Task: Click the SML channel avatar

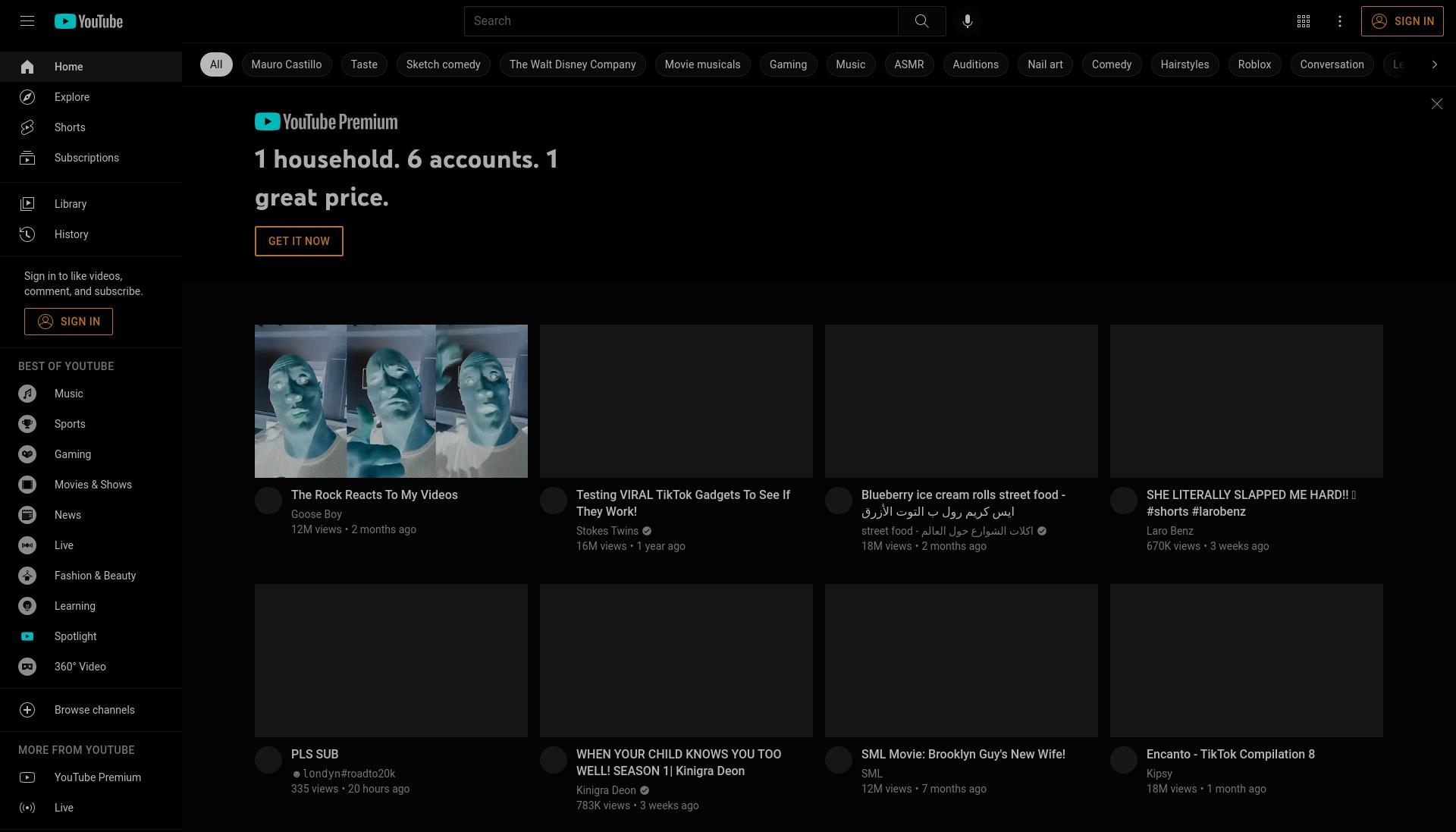Action: (839, 760)
